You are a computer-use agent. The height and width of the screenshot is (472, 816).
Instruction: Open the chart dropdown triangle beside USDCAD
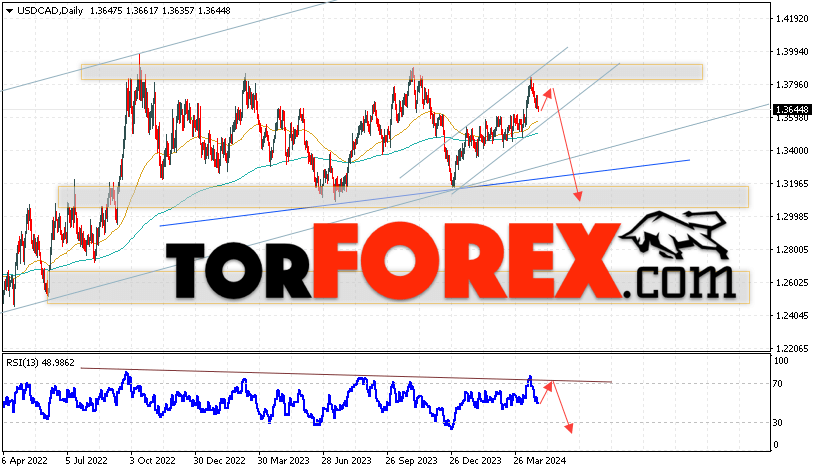point(9,11)
